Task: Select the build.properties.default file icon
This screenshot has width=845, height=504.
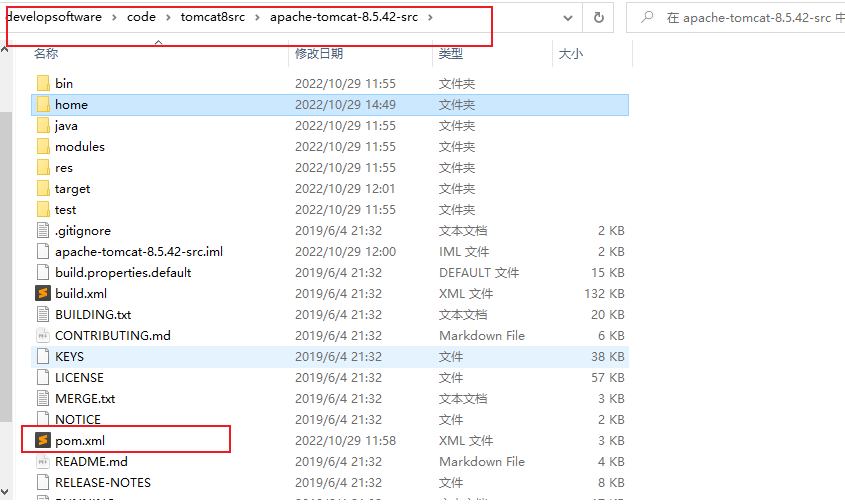Action: [43, 273]
